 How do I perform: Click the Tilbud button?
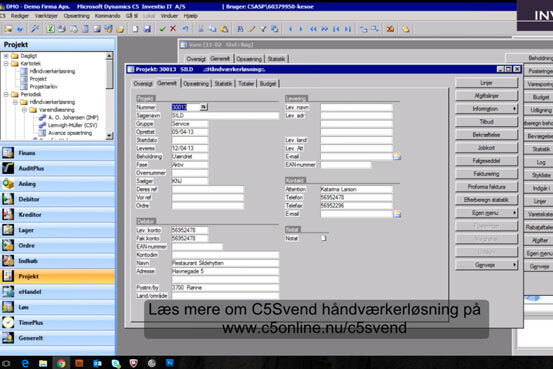point(486,122)
